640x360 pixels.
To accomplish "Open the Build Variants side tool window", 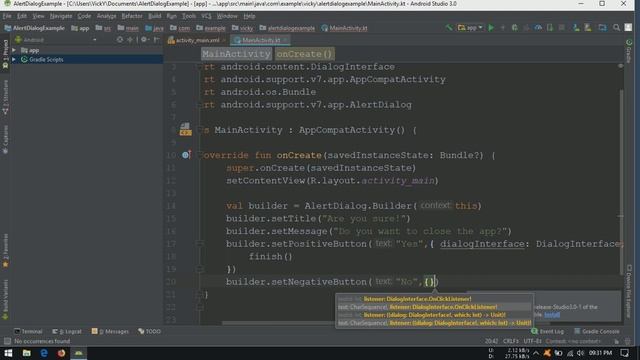I will 5,299.
